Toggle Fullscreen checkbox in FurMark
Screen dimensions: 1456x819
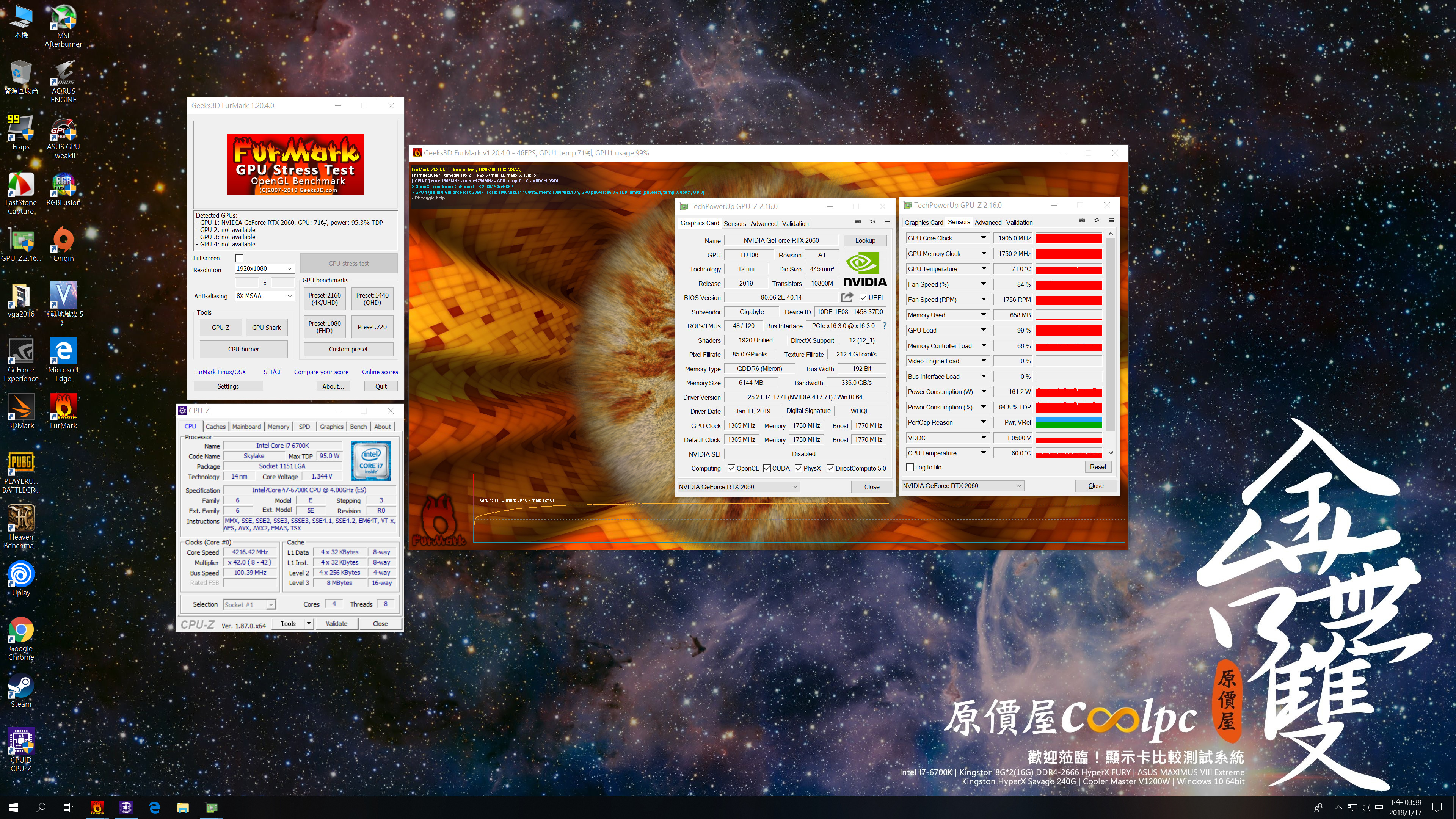tap(239, 258)
